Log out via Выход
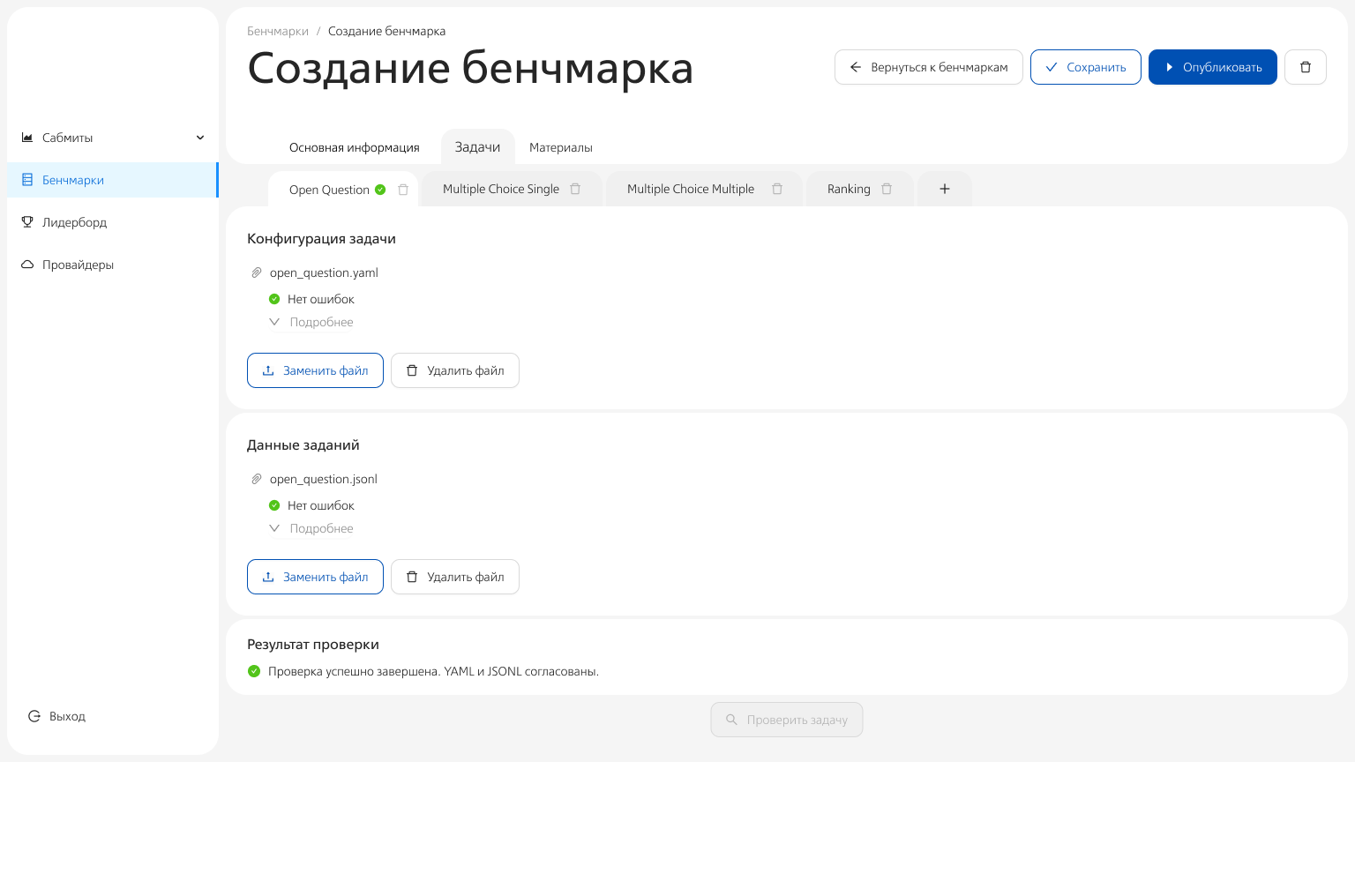 point(57,716)
